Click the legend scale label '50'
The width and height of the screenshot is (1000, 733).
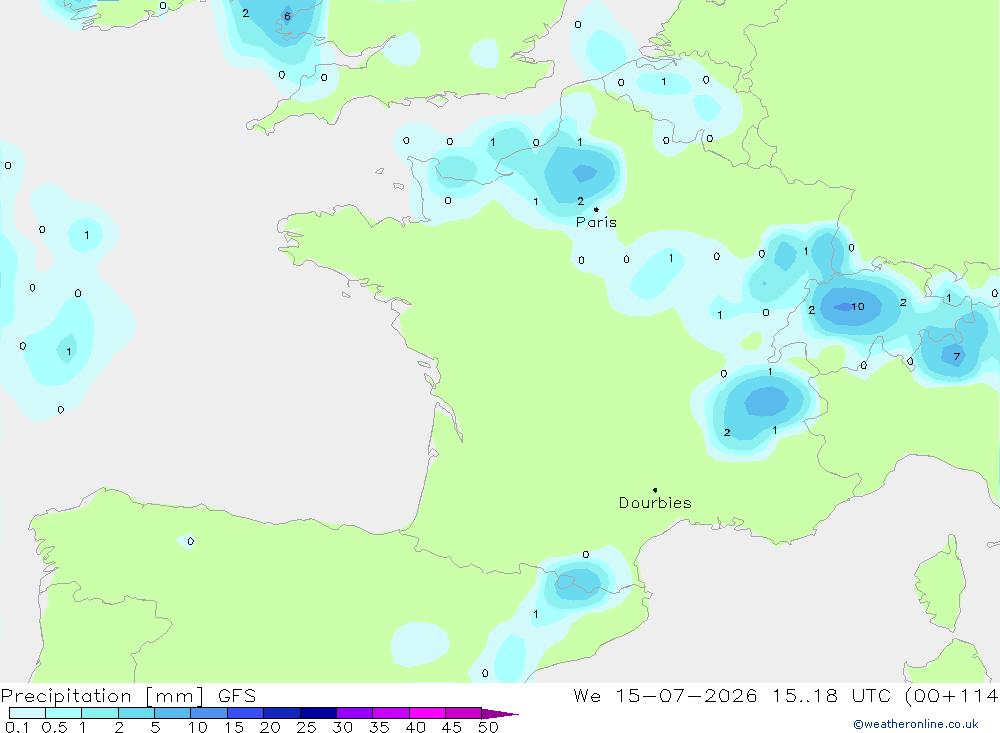[488, 727]
